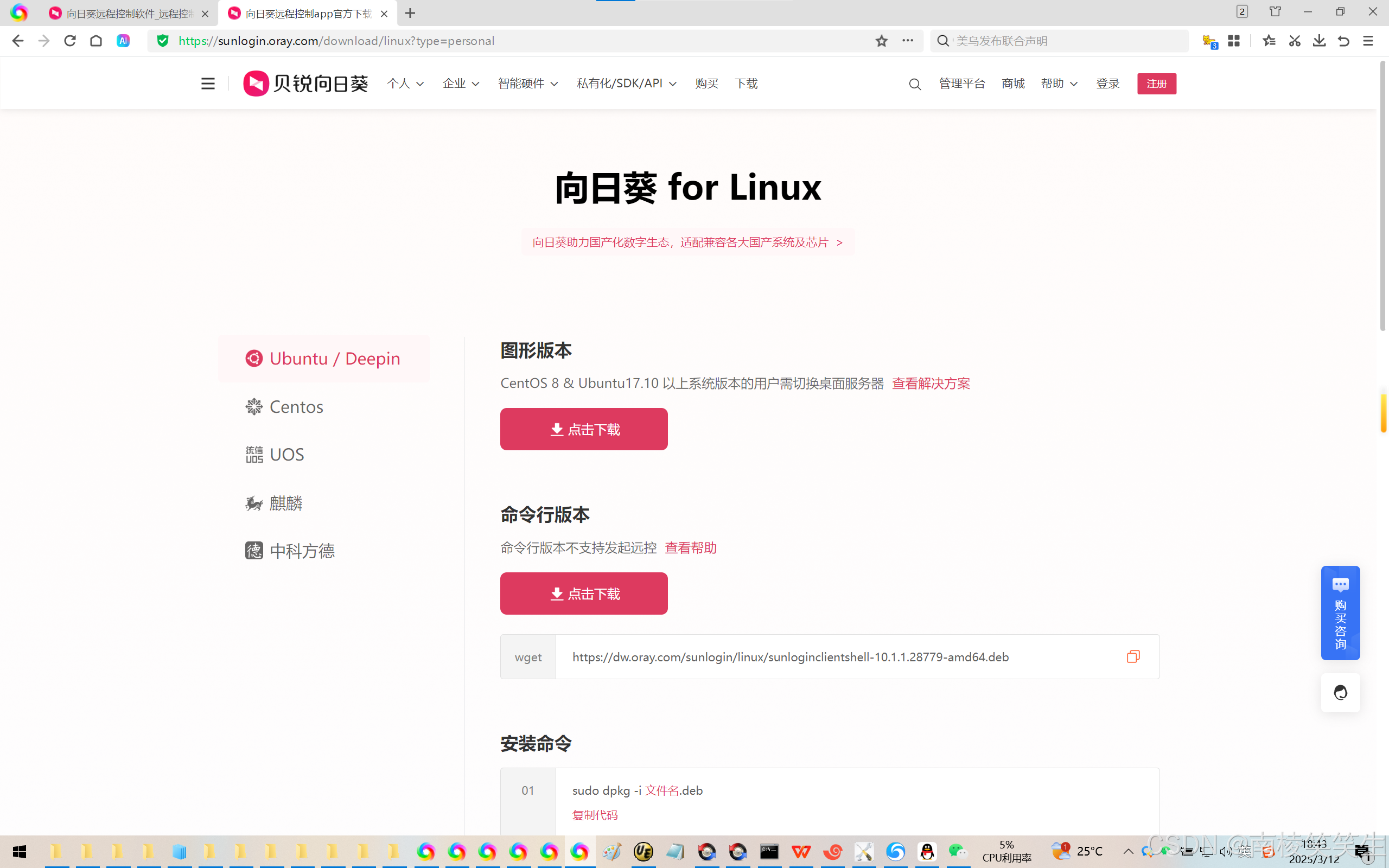Select Ubuntu / Deepin in sidebar

click(324, 358)
